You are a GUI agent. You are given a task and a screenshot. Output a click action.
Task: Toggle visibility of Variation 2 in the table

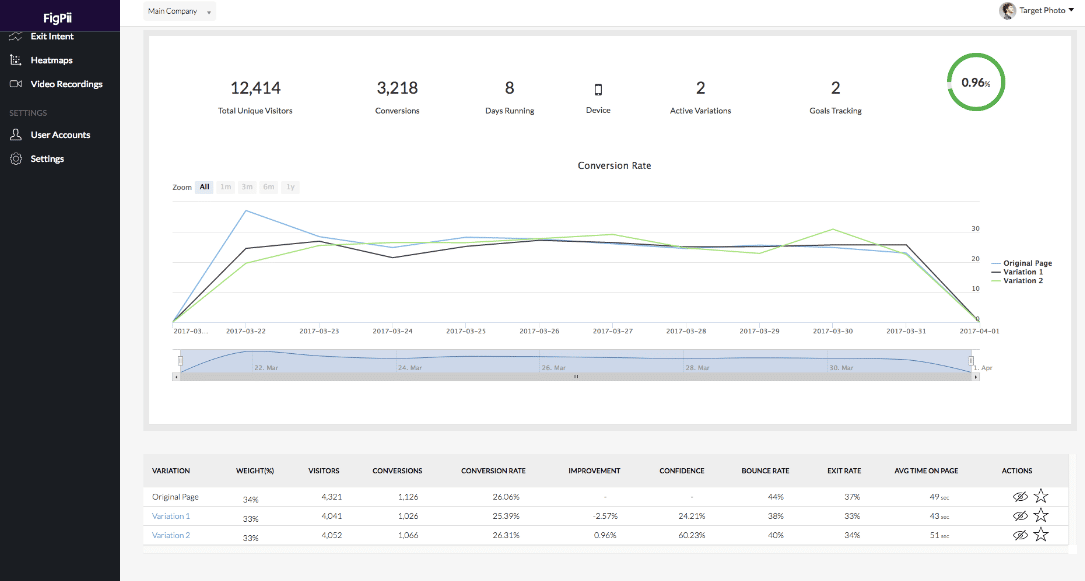(x=1020, y=534)
